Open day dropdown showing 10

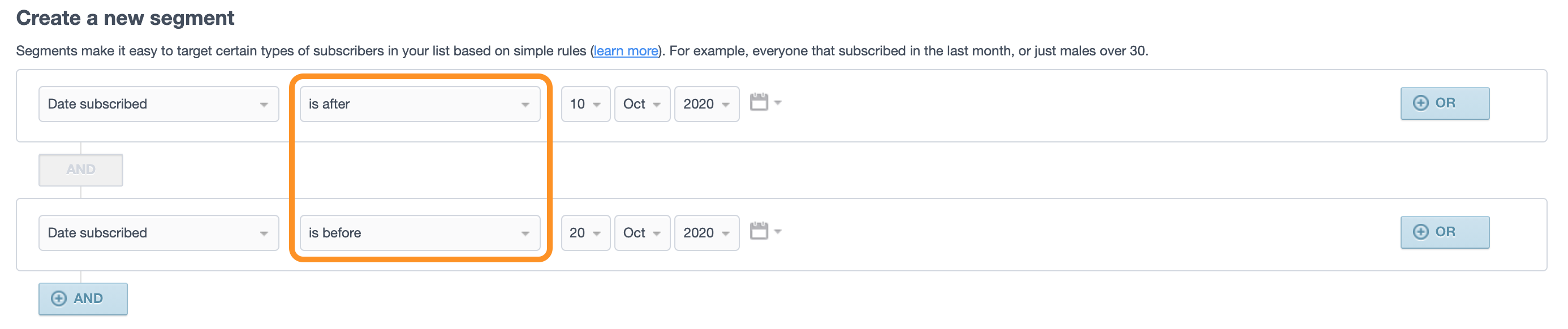[585, 104]
